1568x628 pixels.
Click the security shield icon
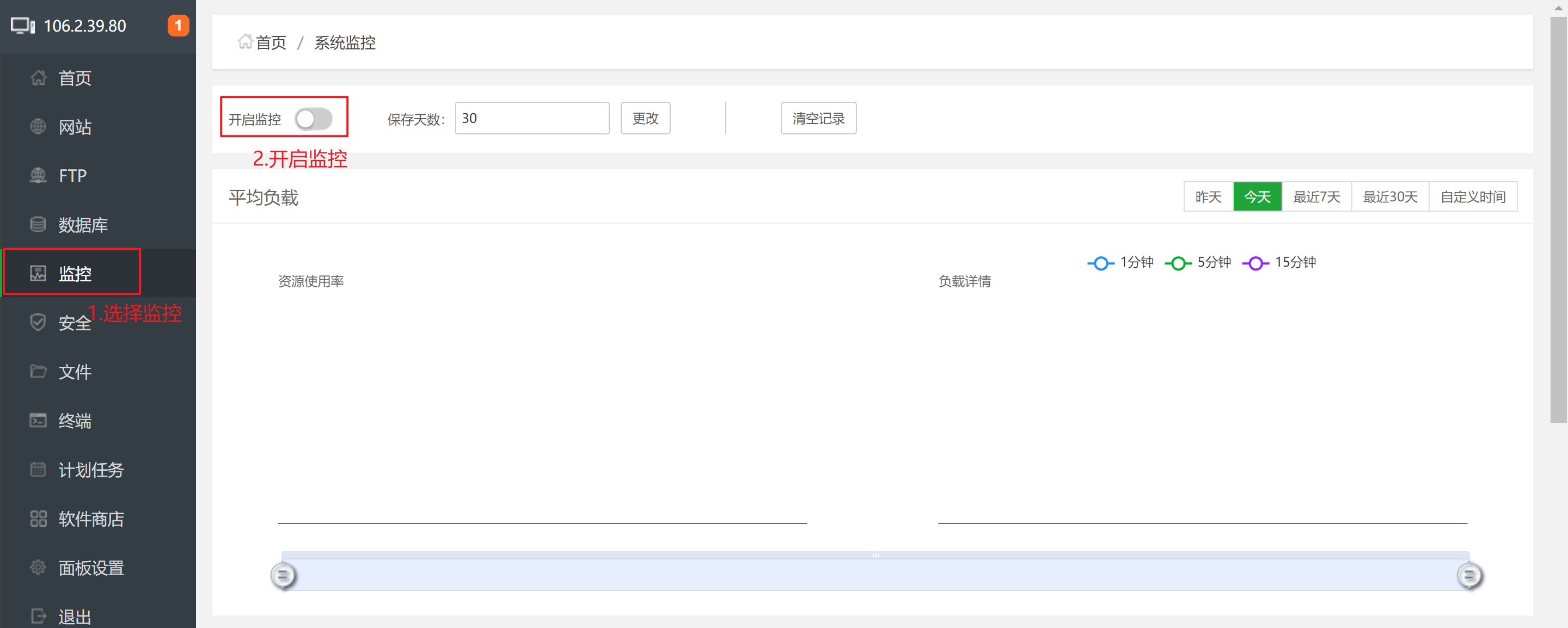[38, 322]
